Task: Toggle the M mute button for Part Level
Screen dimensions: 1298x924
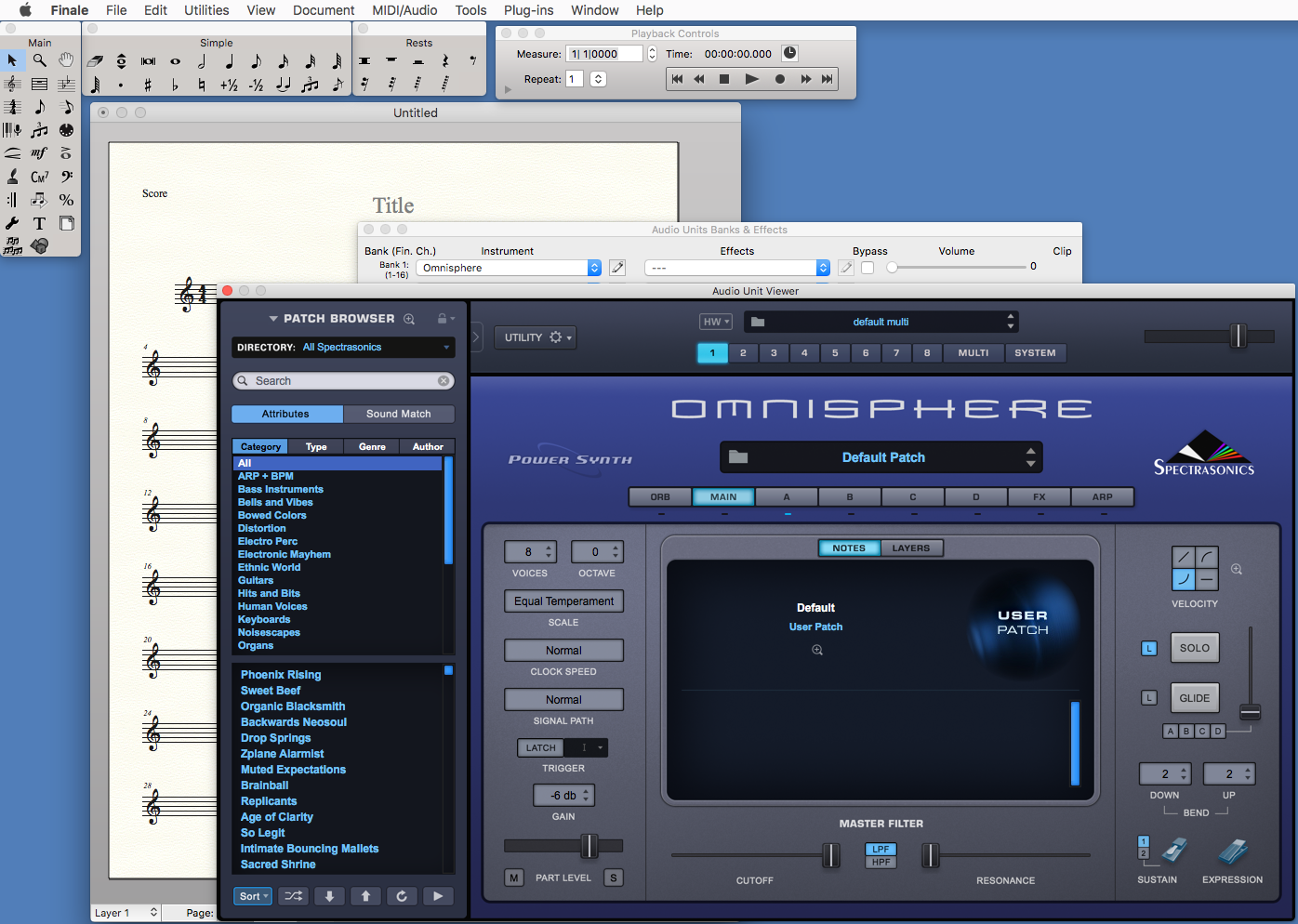Action: coord(514,878)
